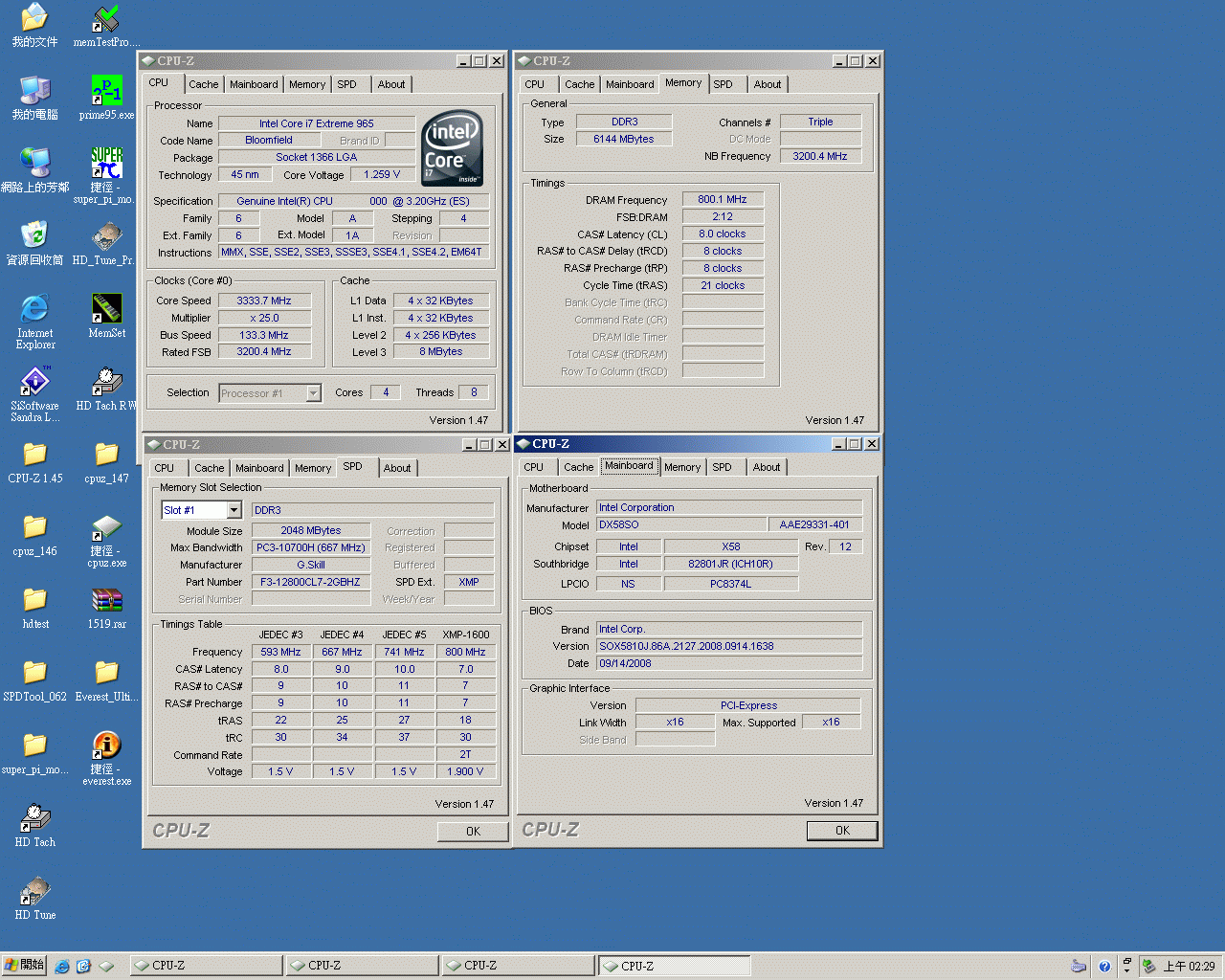
Task: Select the third CPU-Z taskbar button
Action: [518, 966]
